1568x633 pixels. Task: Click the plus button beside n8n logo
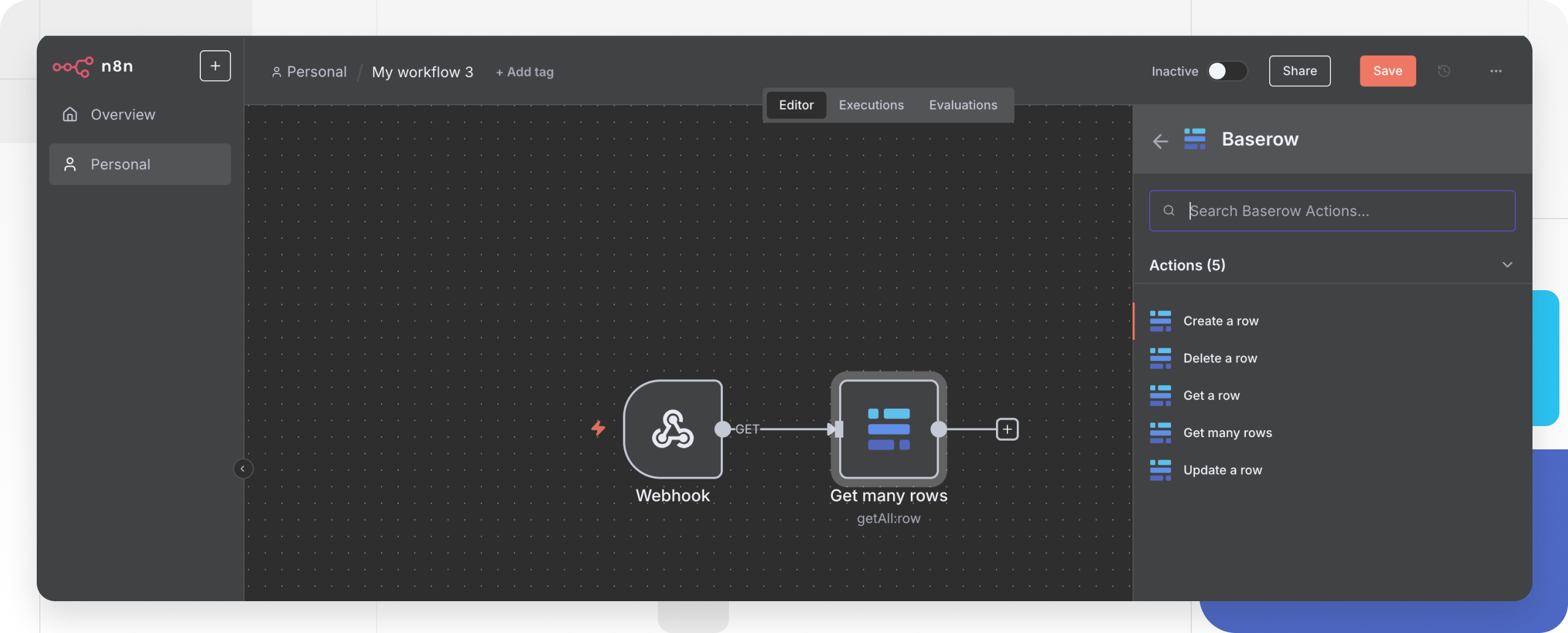point(215,66)
